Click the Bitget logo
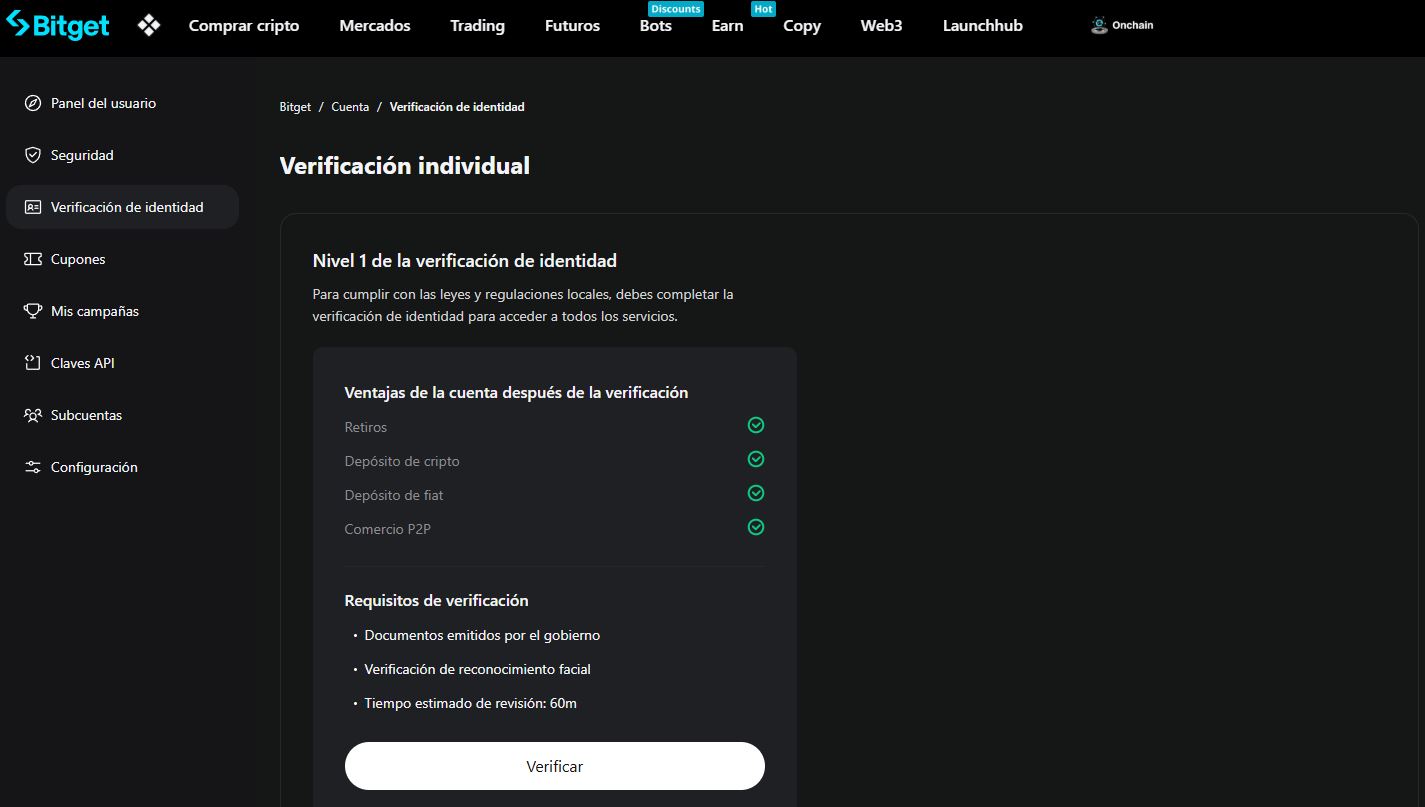Image resolution: width=1425 pixels, height=807 pixels. (57, 24)
